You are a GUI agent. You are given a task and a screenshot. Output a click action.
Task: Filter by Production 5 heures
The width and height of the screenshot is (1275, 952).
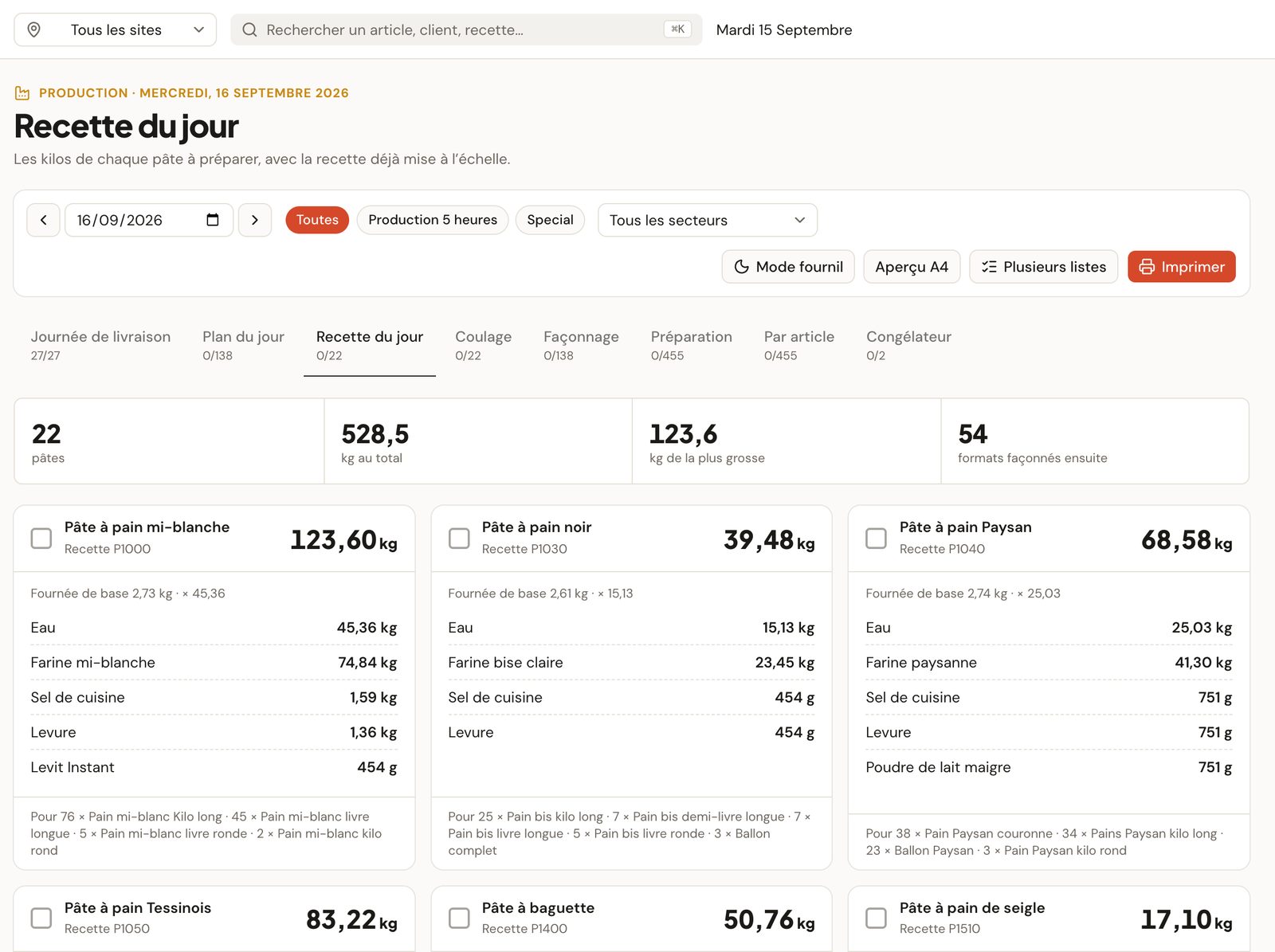433,220
